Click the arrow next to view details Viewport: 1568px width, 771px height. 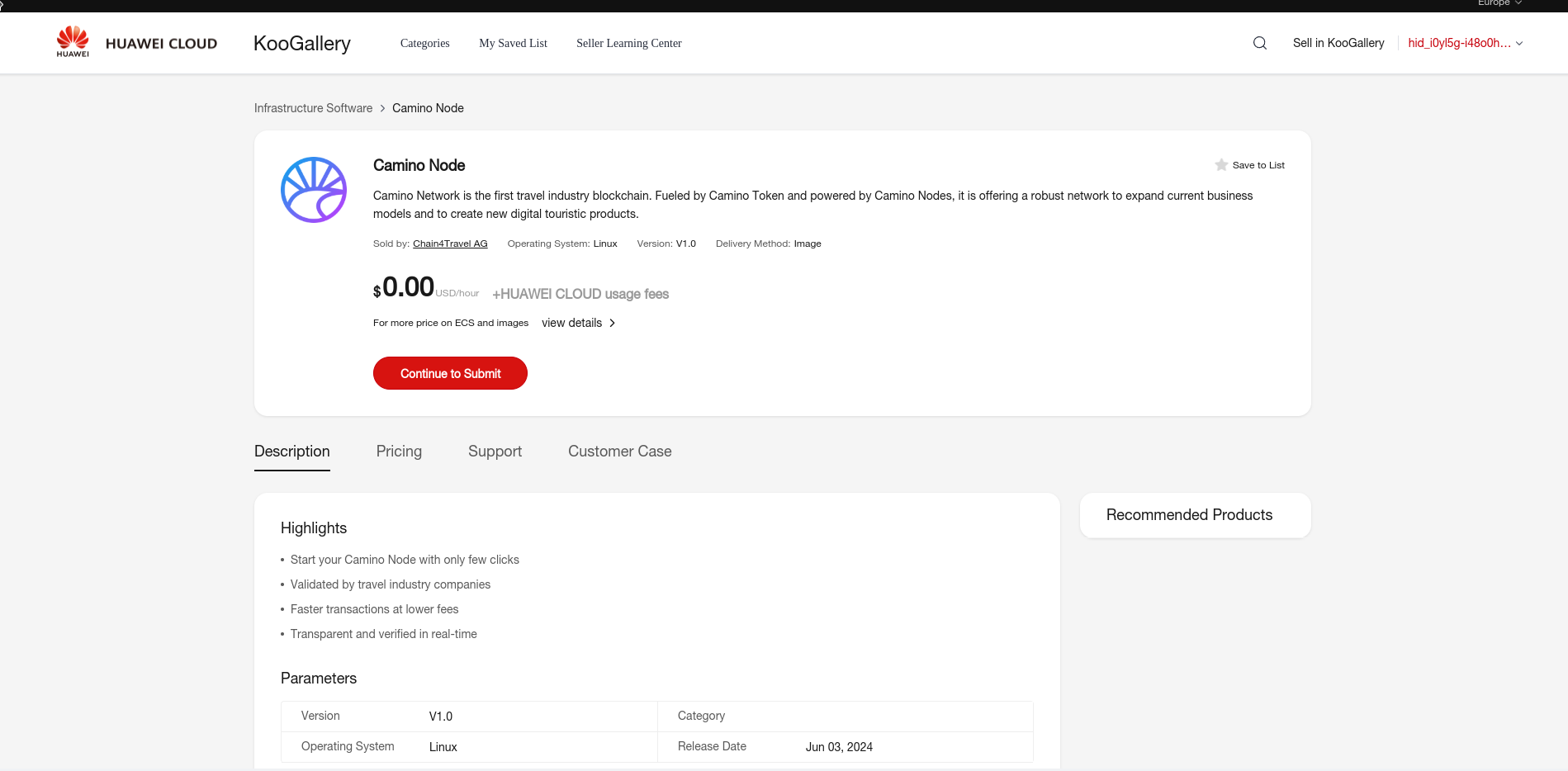point(613,324)
